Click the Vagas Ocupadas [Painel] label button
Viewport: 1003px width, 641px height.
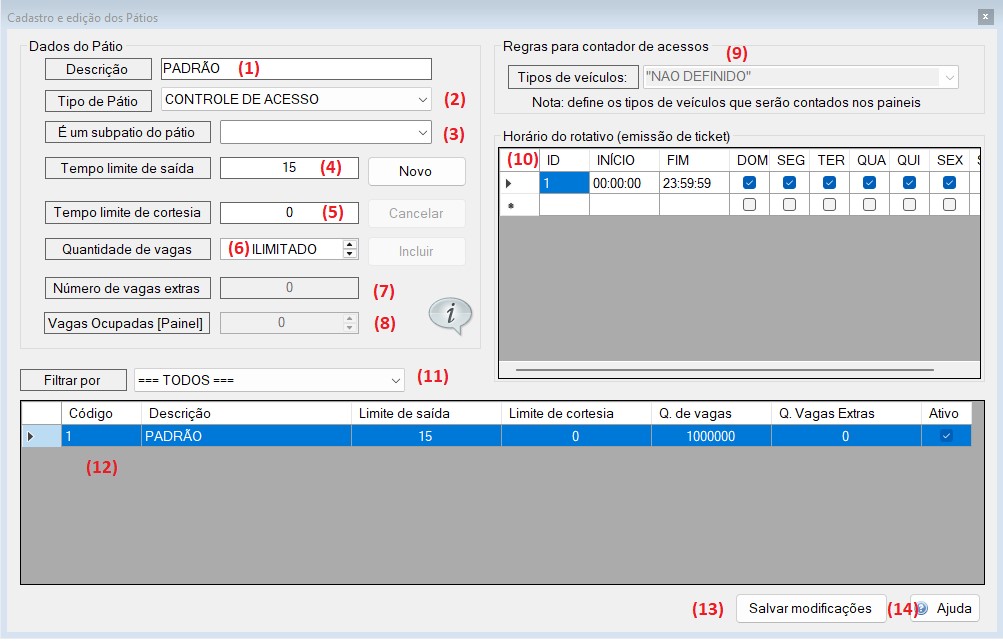point(126,323)
